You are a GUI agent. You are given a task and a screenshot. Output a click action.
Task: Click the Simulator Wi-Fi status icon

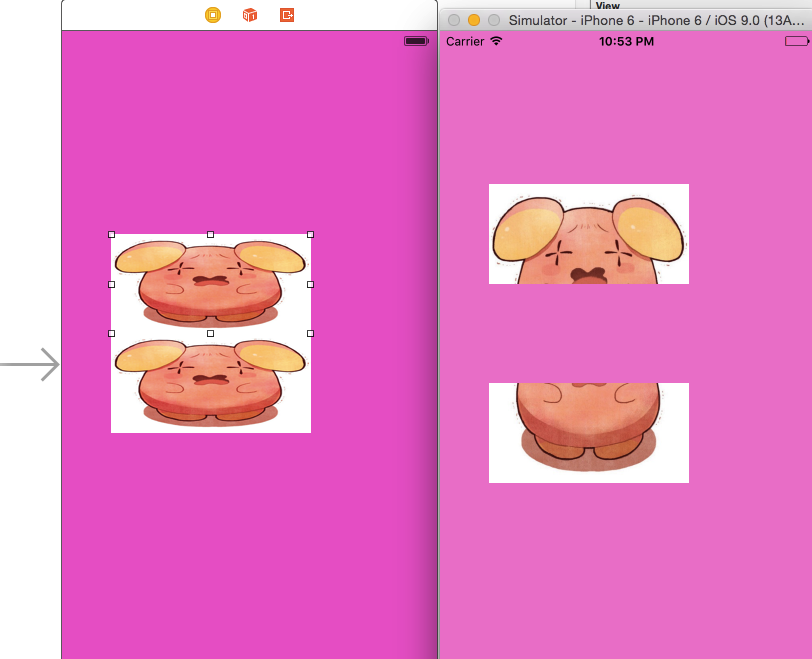coord(496,41)
